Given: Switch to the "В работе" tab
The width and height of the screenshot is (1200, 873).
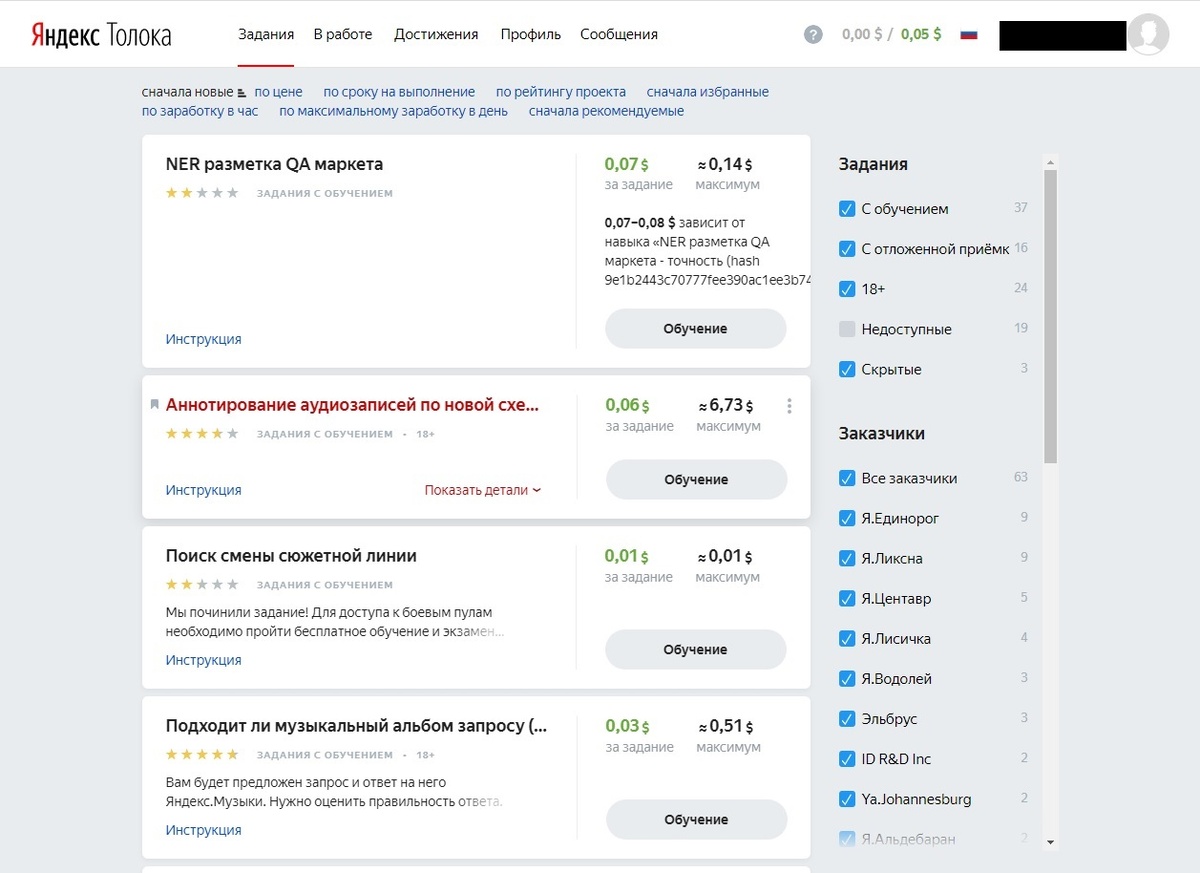Looking at the screenshot, I should click(x=342, y=34).
